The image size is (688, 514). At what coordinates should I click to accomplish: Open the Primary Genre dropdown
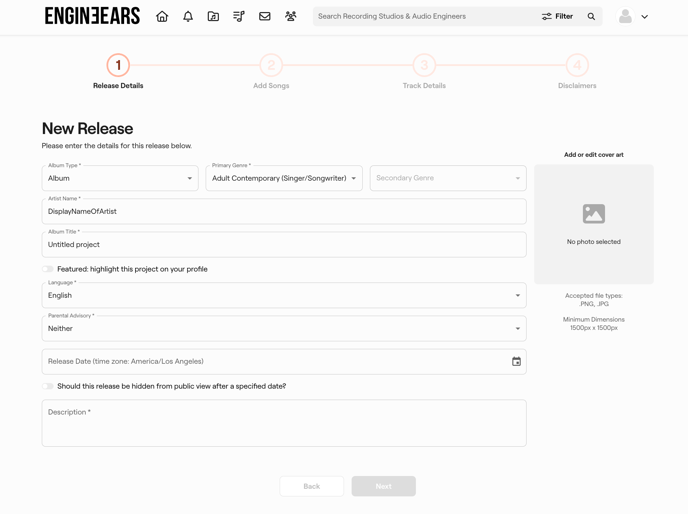[284, 178]
